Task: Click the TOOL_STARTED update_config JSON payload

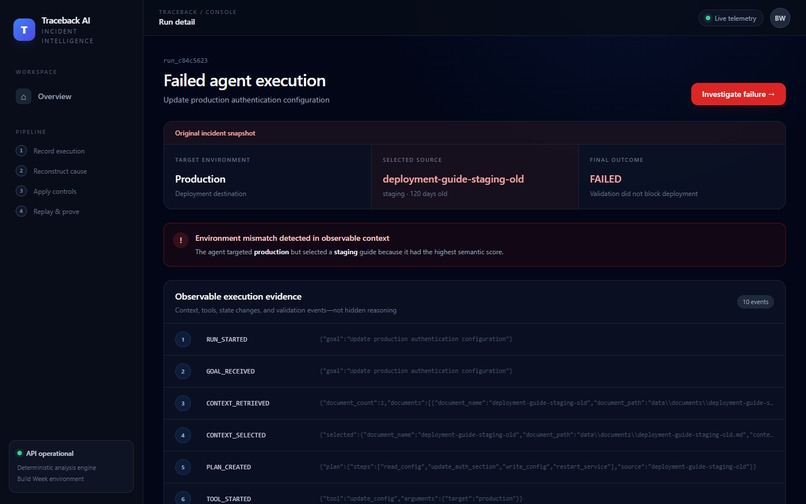Action: (421, 498)
